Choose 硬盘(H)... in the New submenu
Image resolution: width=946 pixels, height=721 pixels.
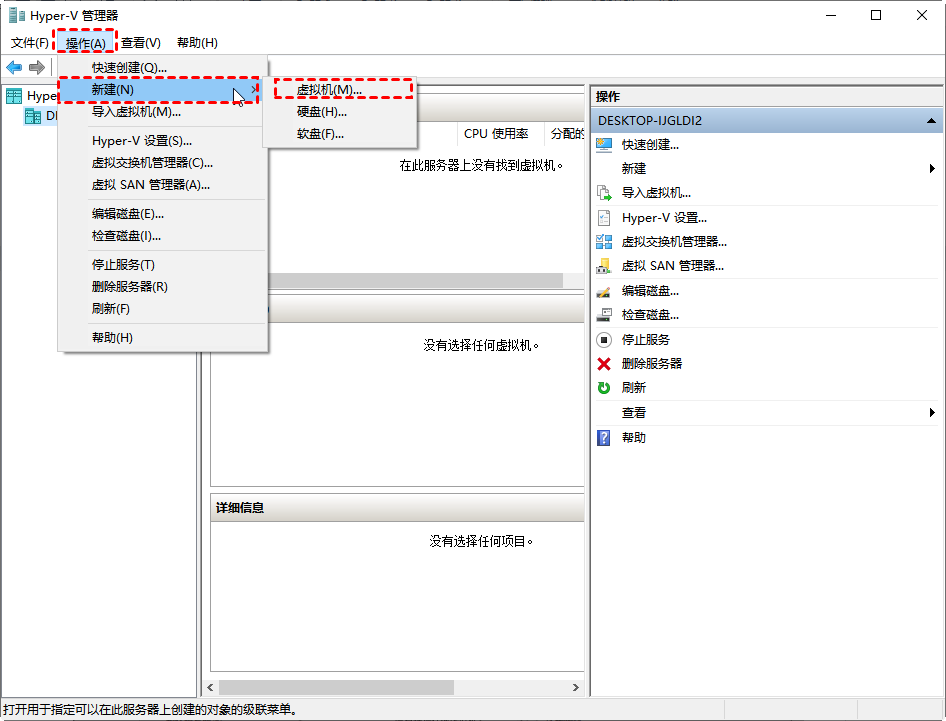[322, 112]
